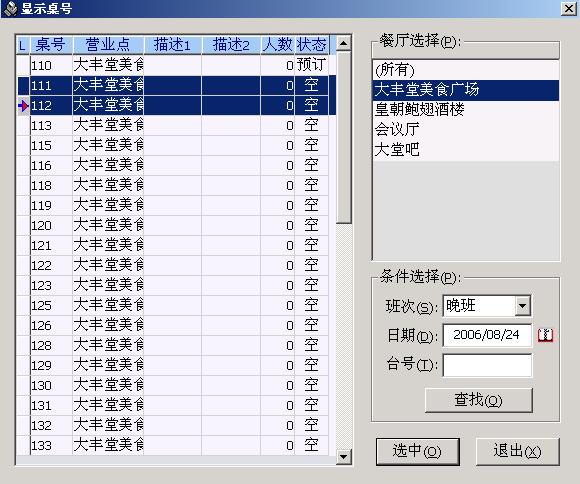
Task: Click the 状态 column header
Action: pos(311,45)
